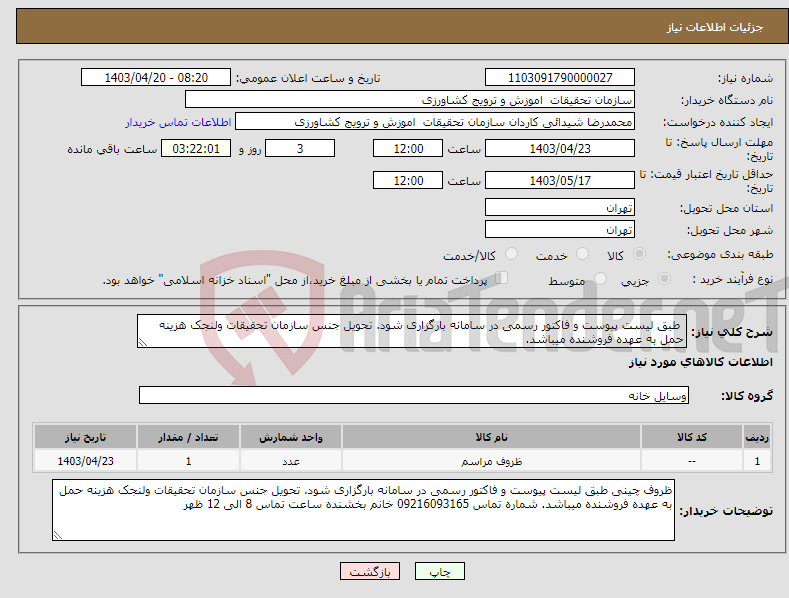
Task: Click the توضیحات خریدار notes textarea
Action: click(x=363, y=510)
